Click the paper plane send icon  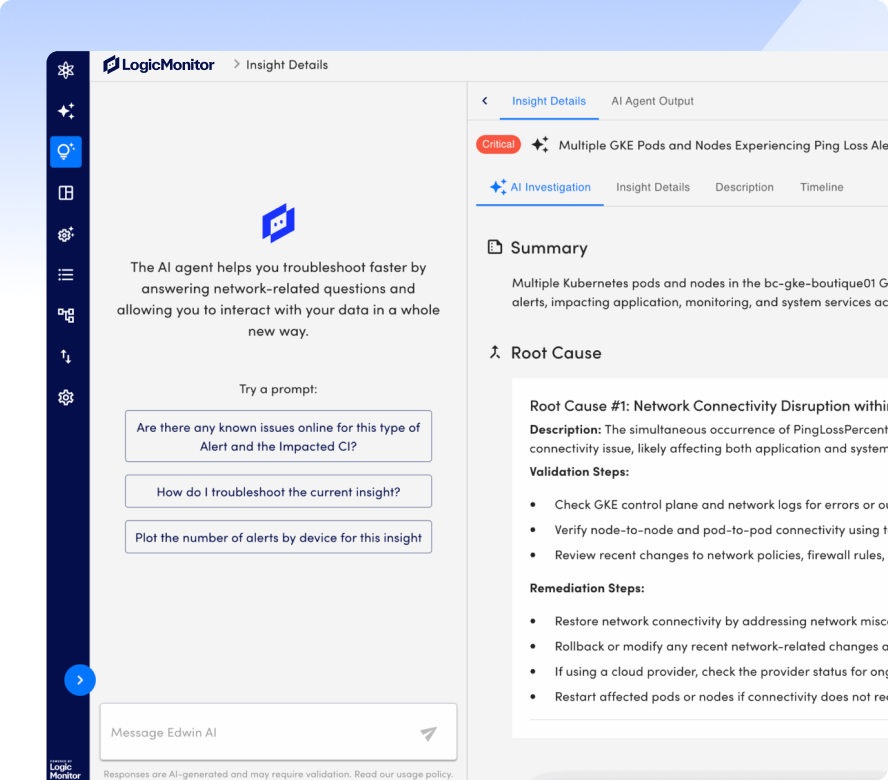[x=428, y=733]
